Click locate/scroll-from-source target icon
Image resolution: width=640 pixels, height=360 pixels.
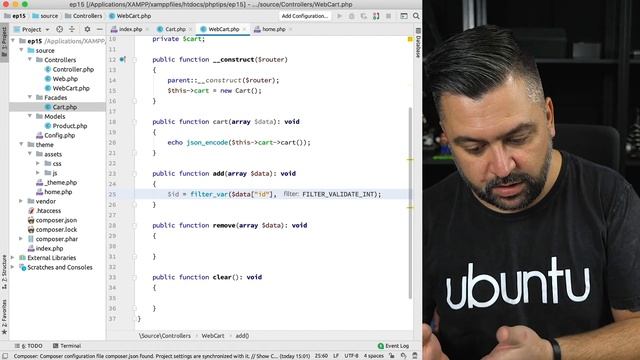pos(60,29)
